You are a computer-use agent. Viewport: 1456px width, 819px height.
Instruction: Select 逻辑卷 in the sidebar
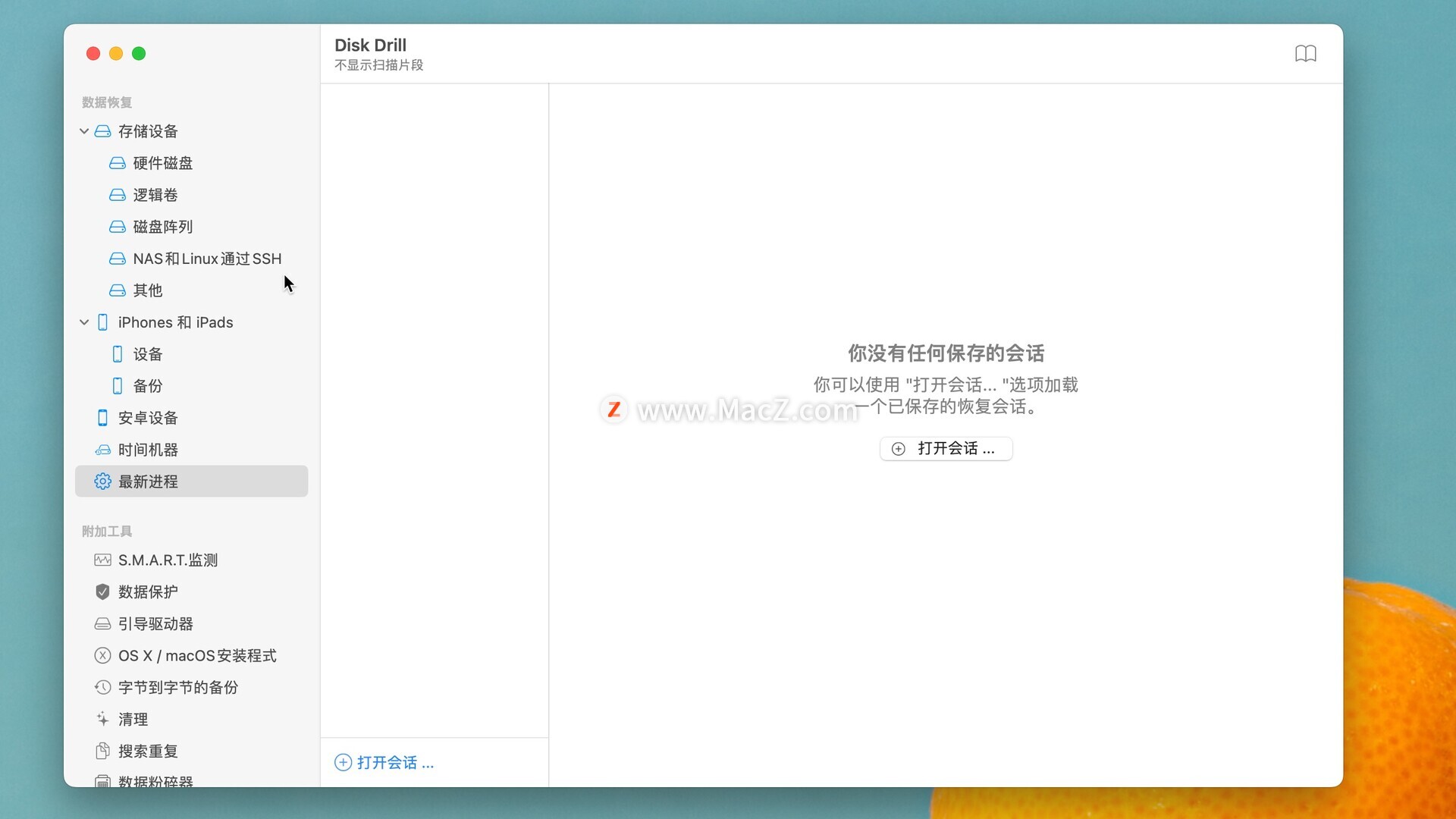coord(155,195)
